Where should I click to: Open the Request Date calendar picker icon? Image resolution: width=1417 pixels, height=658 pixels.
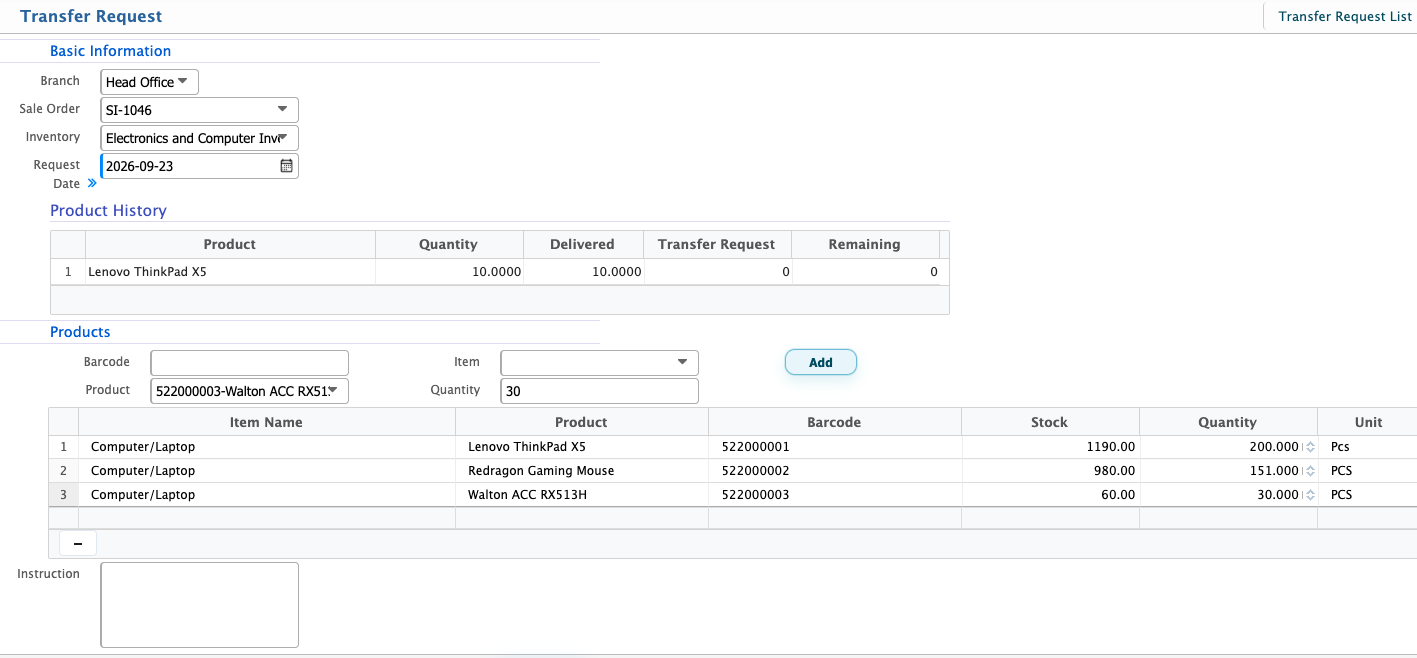[286, 166]
